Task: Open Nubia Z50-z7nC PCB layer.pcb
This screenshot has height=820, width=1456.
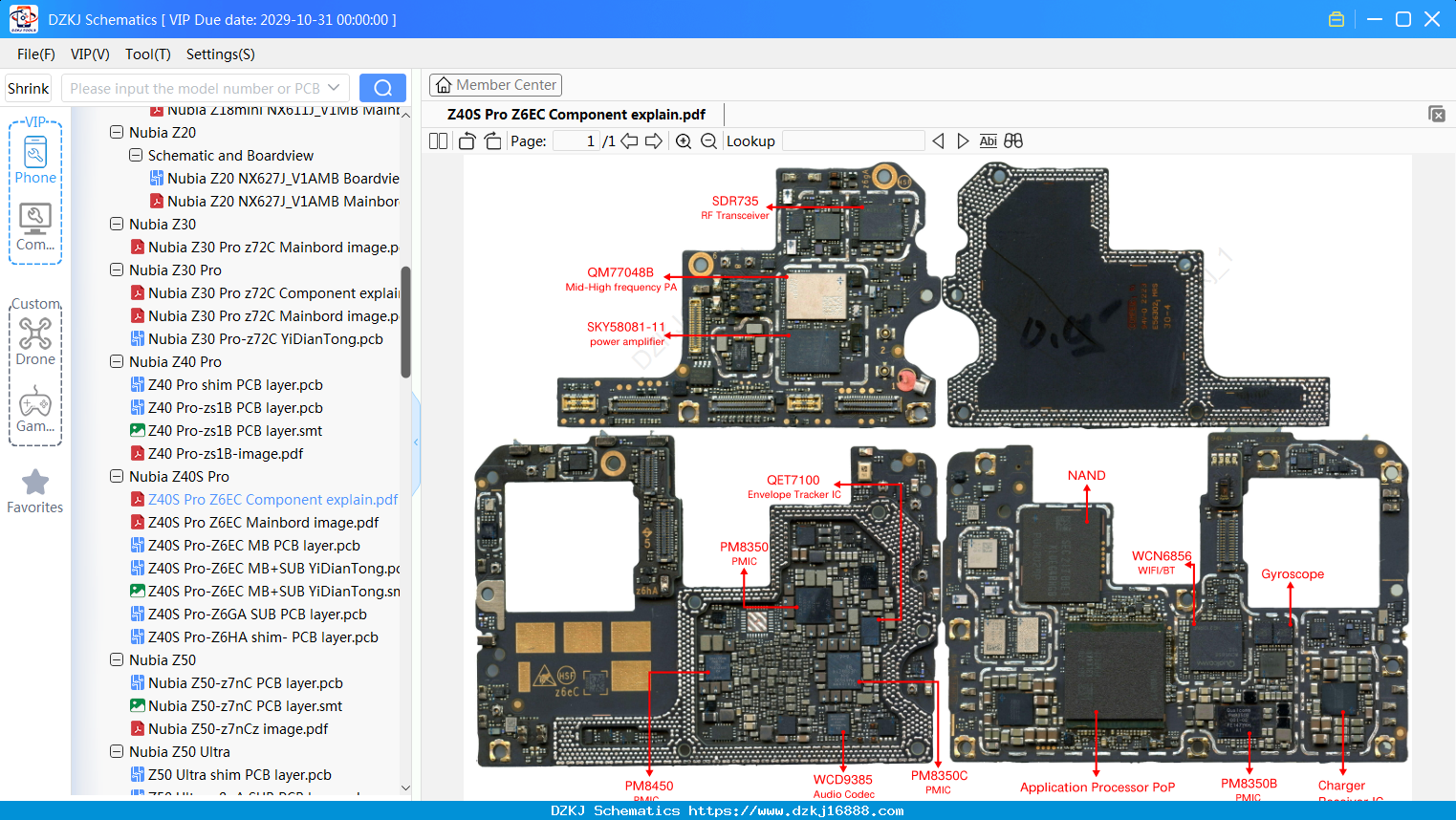Action: pos(236,683)
